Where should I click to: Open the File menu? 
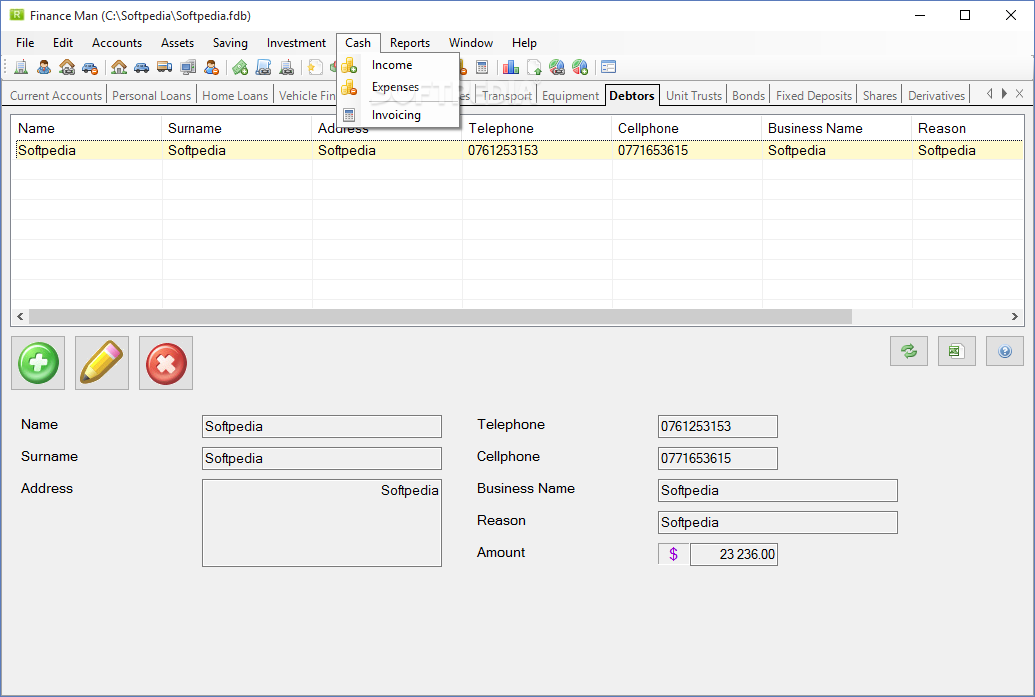(25, 43)
